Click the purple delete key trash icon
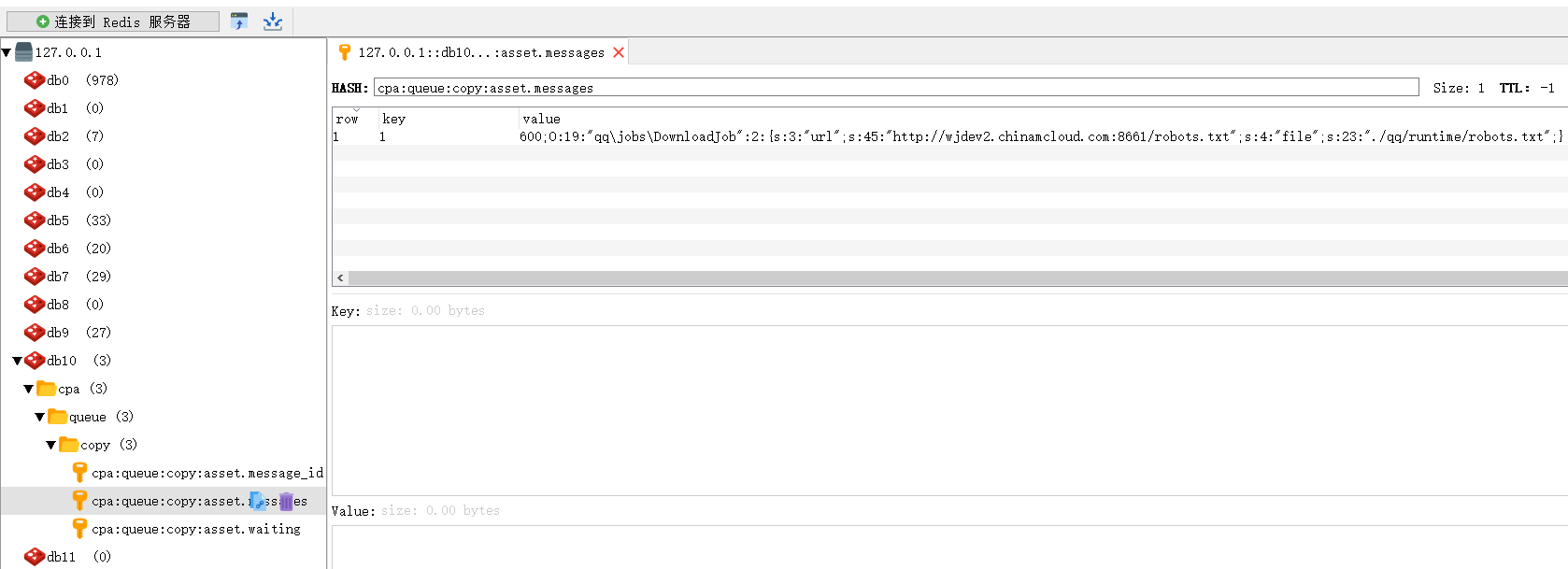Viewport: 1568px width, 569px height. click(x=286, y=502)
